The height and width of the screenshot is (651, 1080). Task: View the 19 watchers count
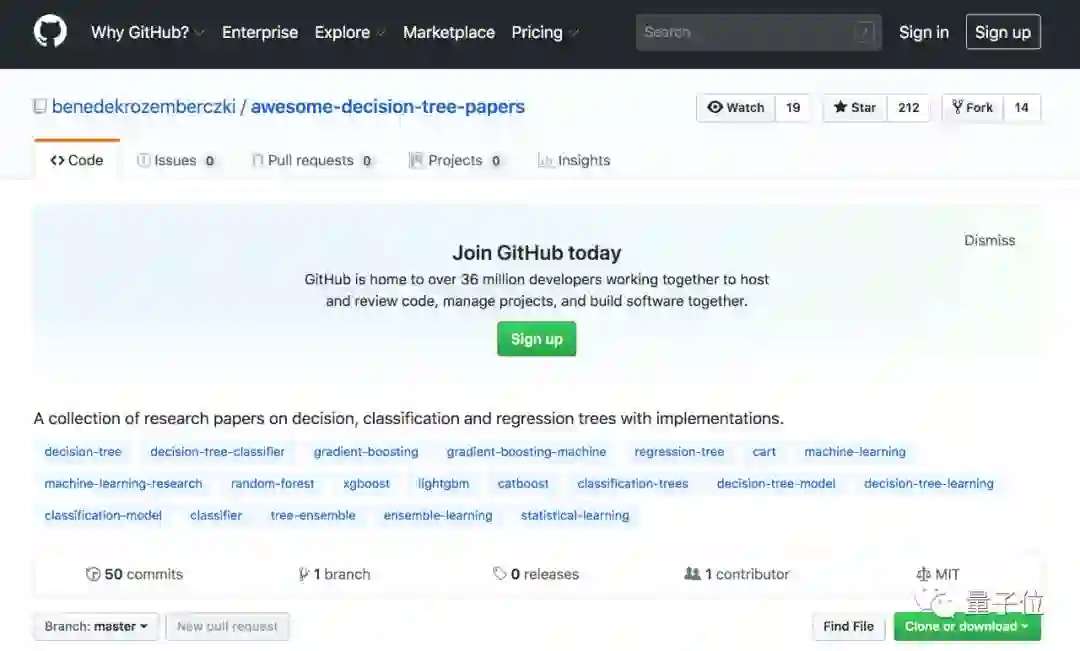pyautogui.click(x=793, y=107)
